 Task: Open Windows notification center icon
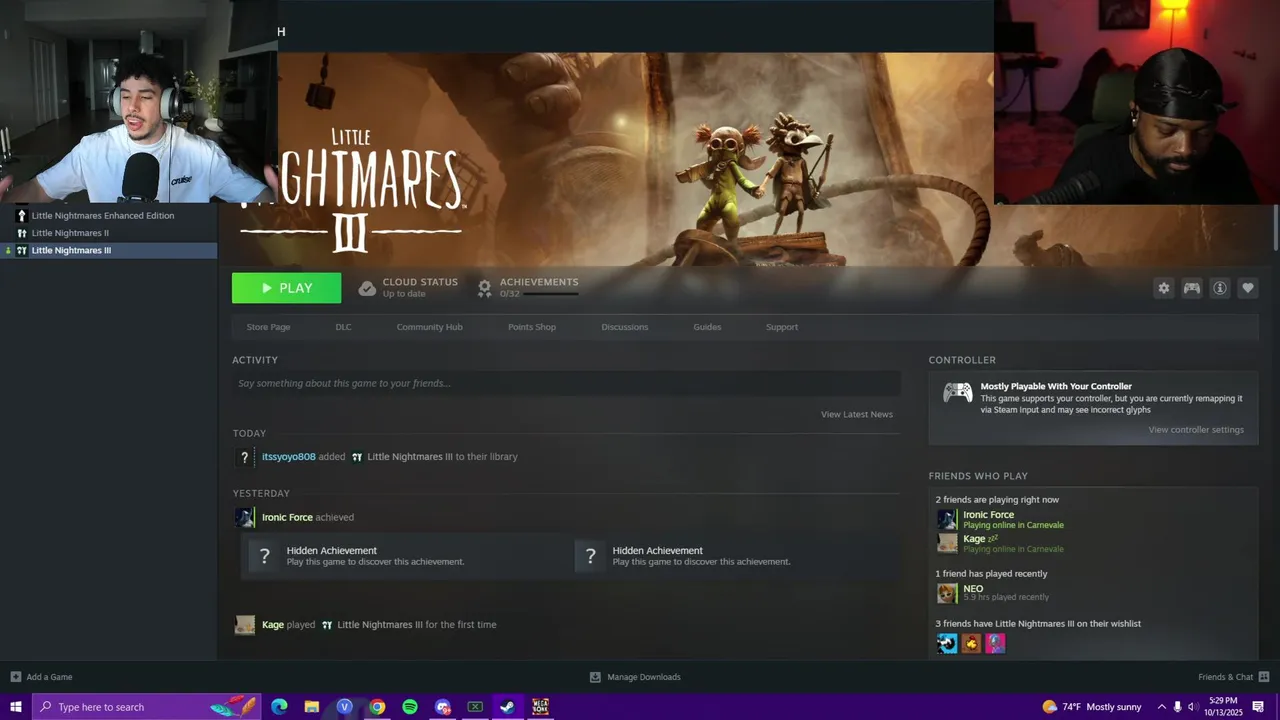pyautogui.click(x=1258, y=707)
